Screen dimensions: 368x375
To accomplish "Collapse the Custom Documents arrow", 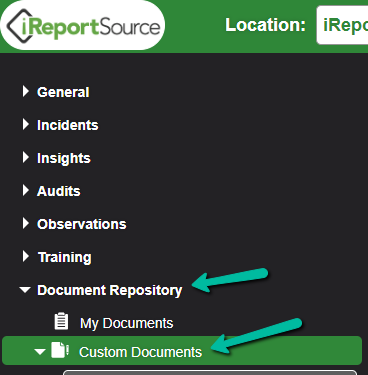I will click(x=40, y=352).
